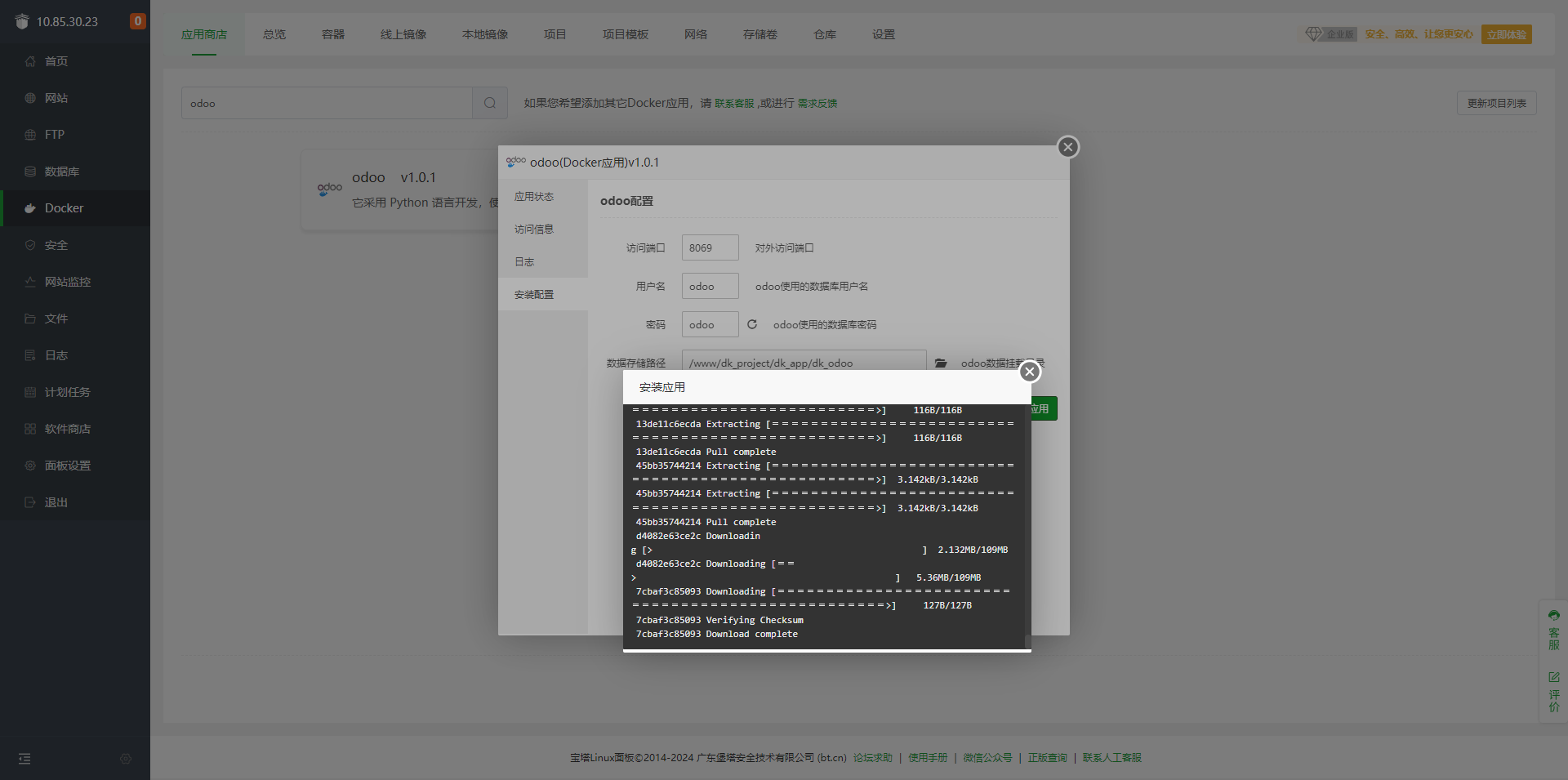Click 联系客服 link

tap(734, 103)
